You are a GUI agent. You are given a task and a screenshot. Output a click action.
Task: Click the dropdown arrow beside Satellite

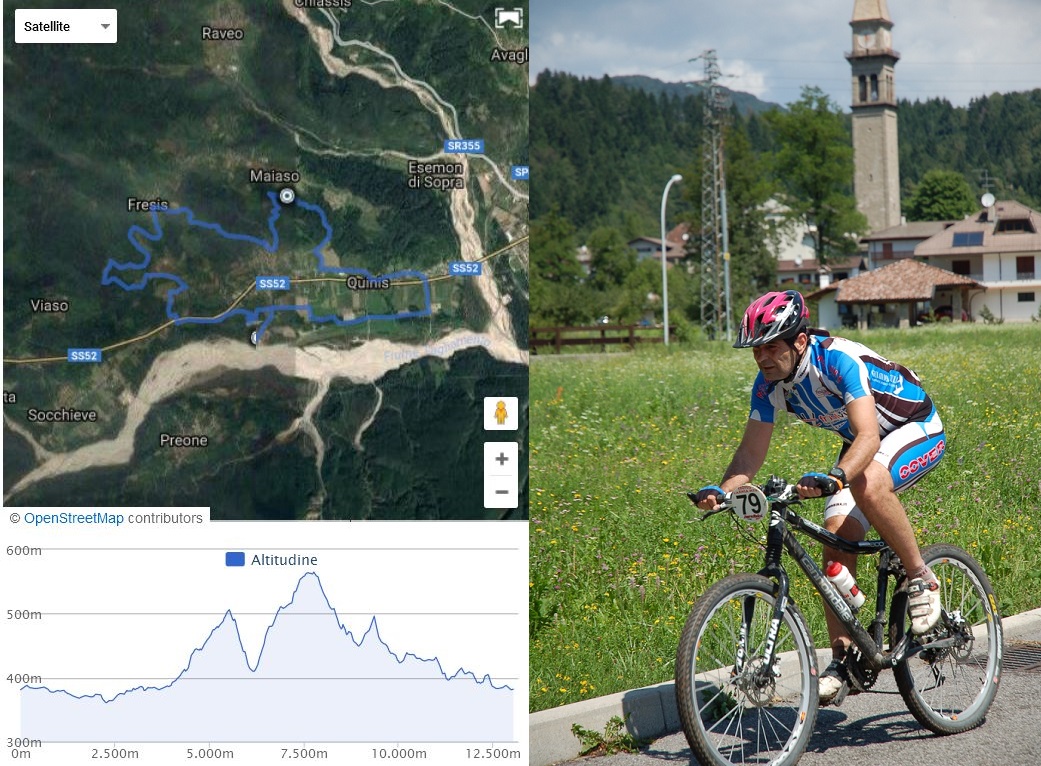(x=105, y=27)
